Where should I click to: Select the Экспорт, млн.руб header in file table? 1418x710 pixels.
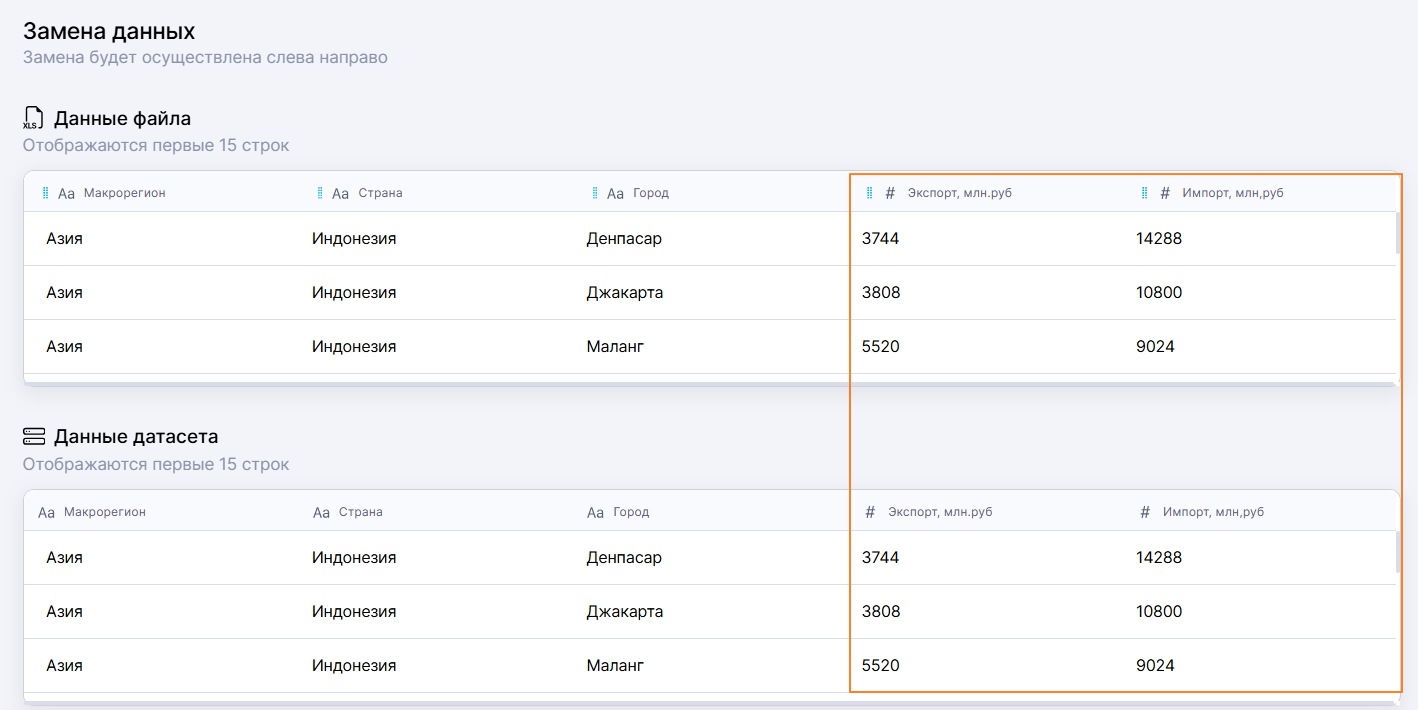959,193
